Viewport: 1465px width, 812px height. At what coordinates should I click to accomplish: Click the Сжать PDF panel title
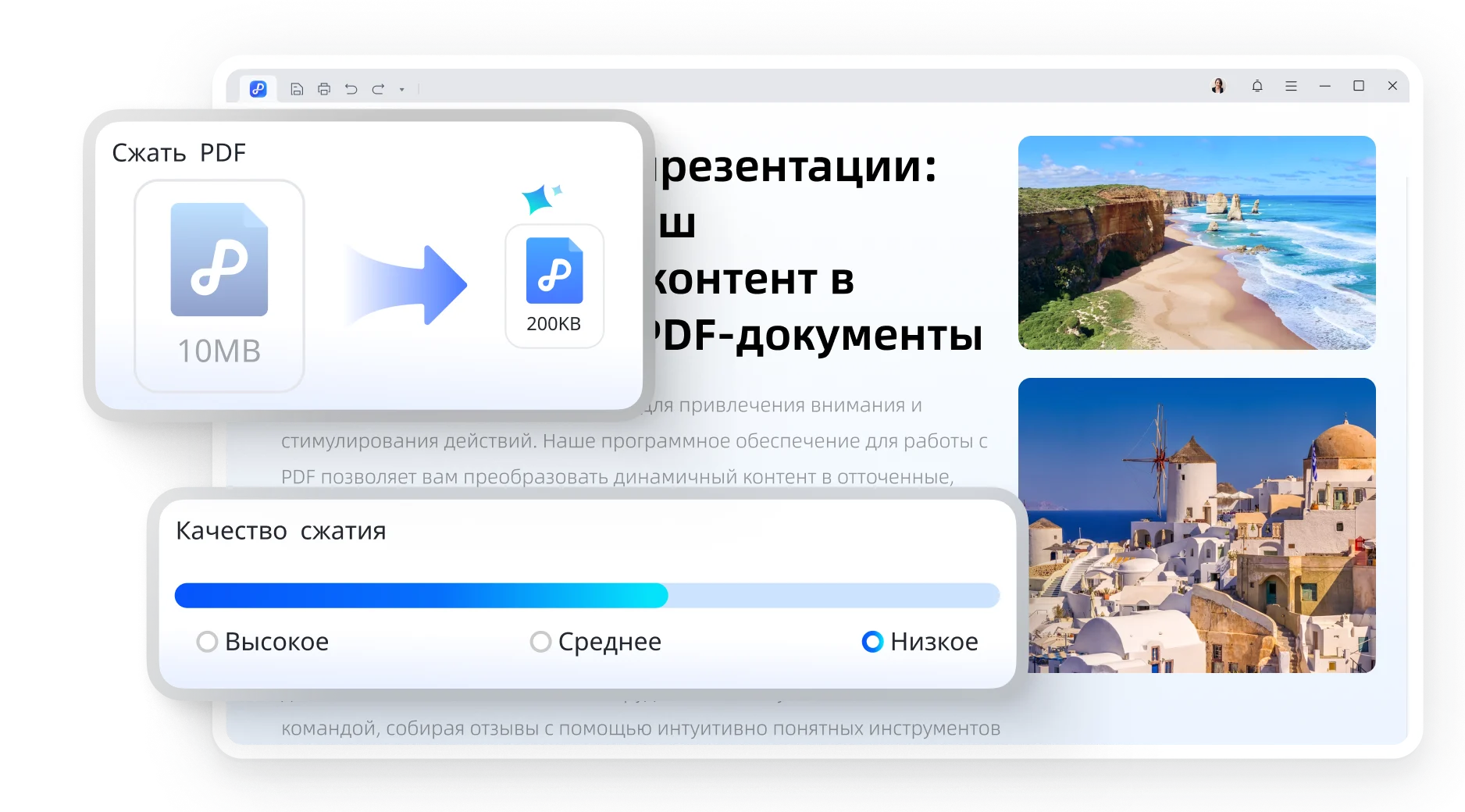click(179, 152)
